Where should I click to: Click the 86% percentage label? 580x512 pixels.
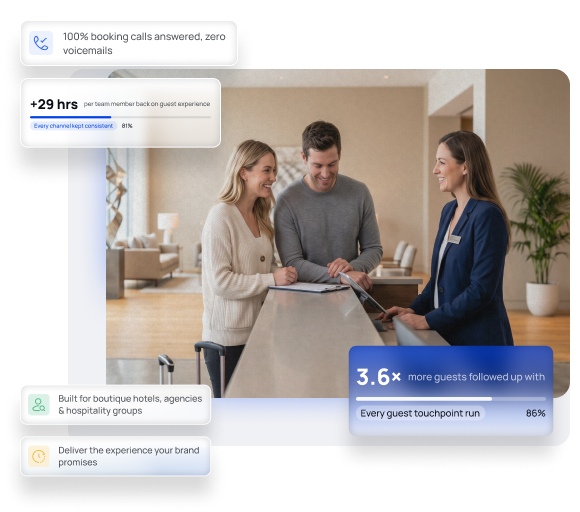coord(536,413)
